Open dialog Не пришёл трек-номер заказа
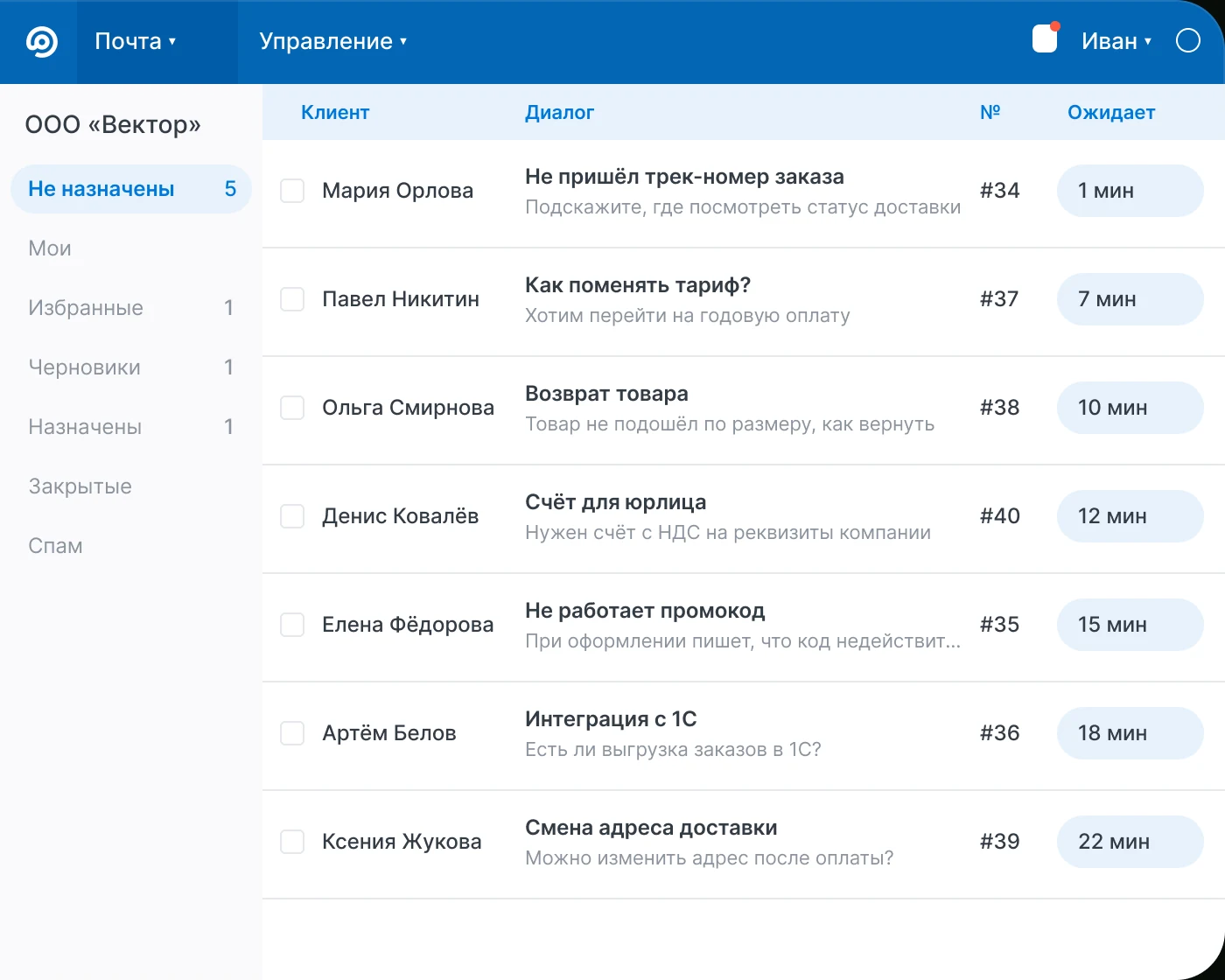The width and height of the screenshot is (1225, 980). [x=684, y=177]
